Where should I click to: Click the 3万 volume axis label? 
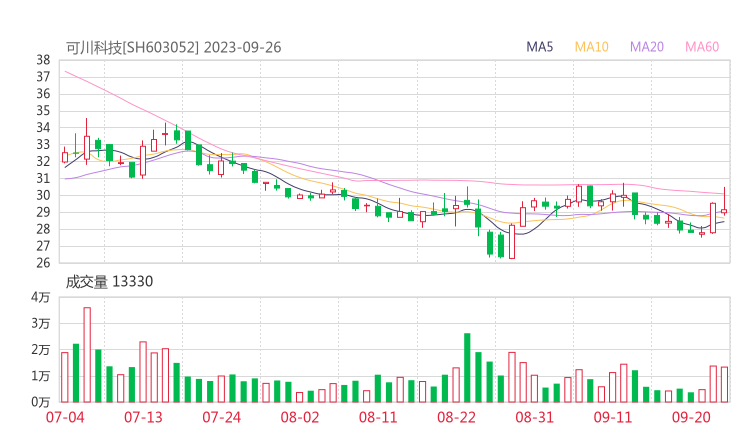(x=41, y=324)
